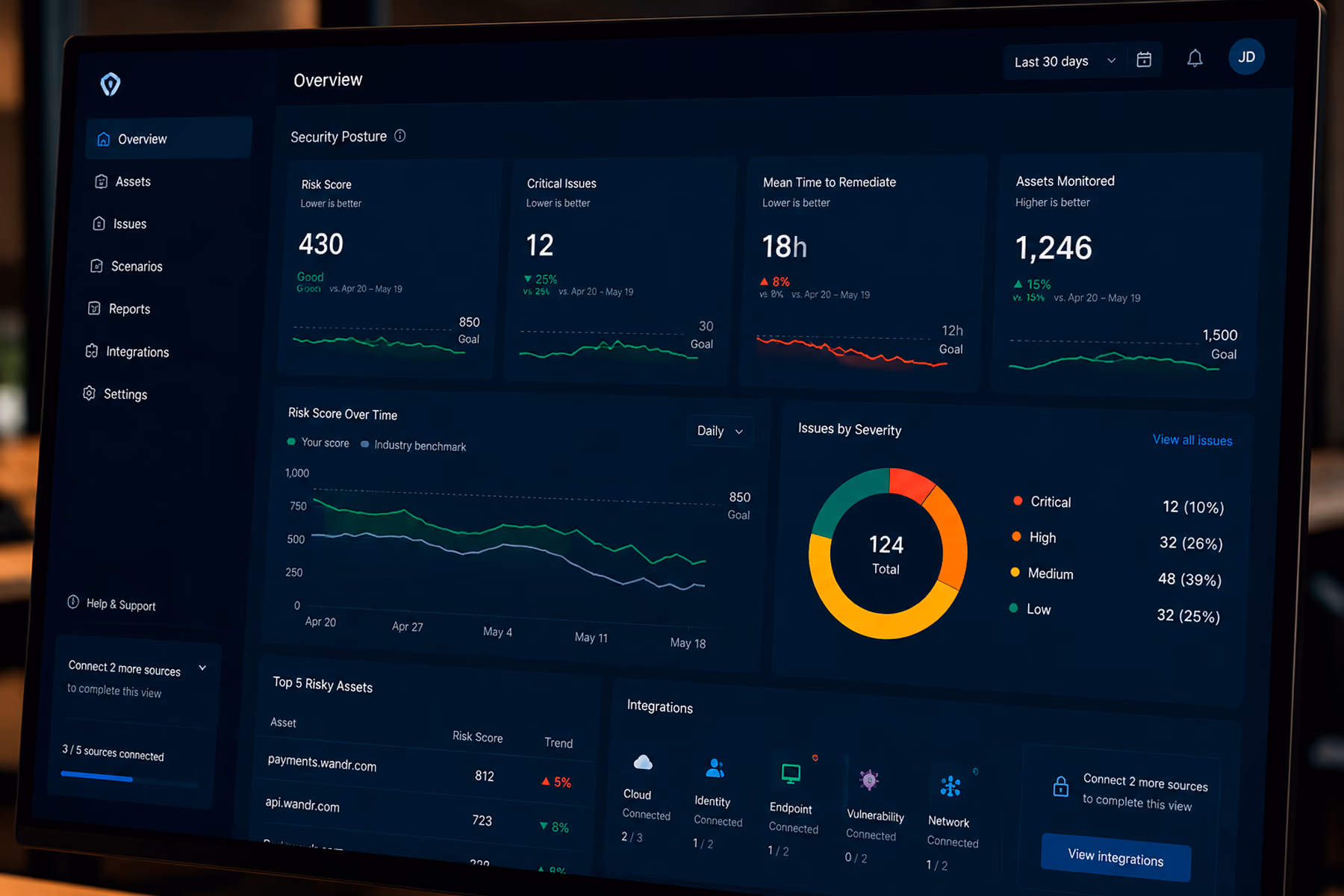Open the JD user avatar menu

click(x=1246, y=57)
